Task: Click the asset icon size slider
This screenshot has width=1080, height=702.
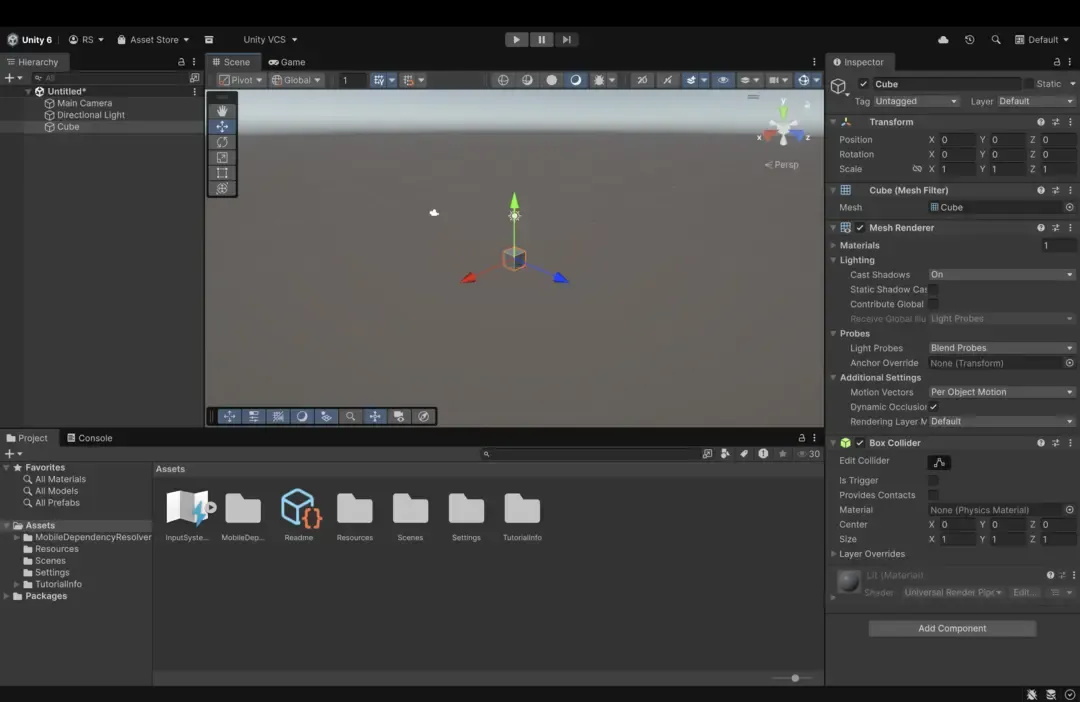Action: coord(794,678)
